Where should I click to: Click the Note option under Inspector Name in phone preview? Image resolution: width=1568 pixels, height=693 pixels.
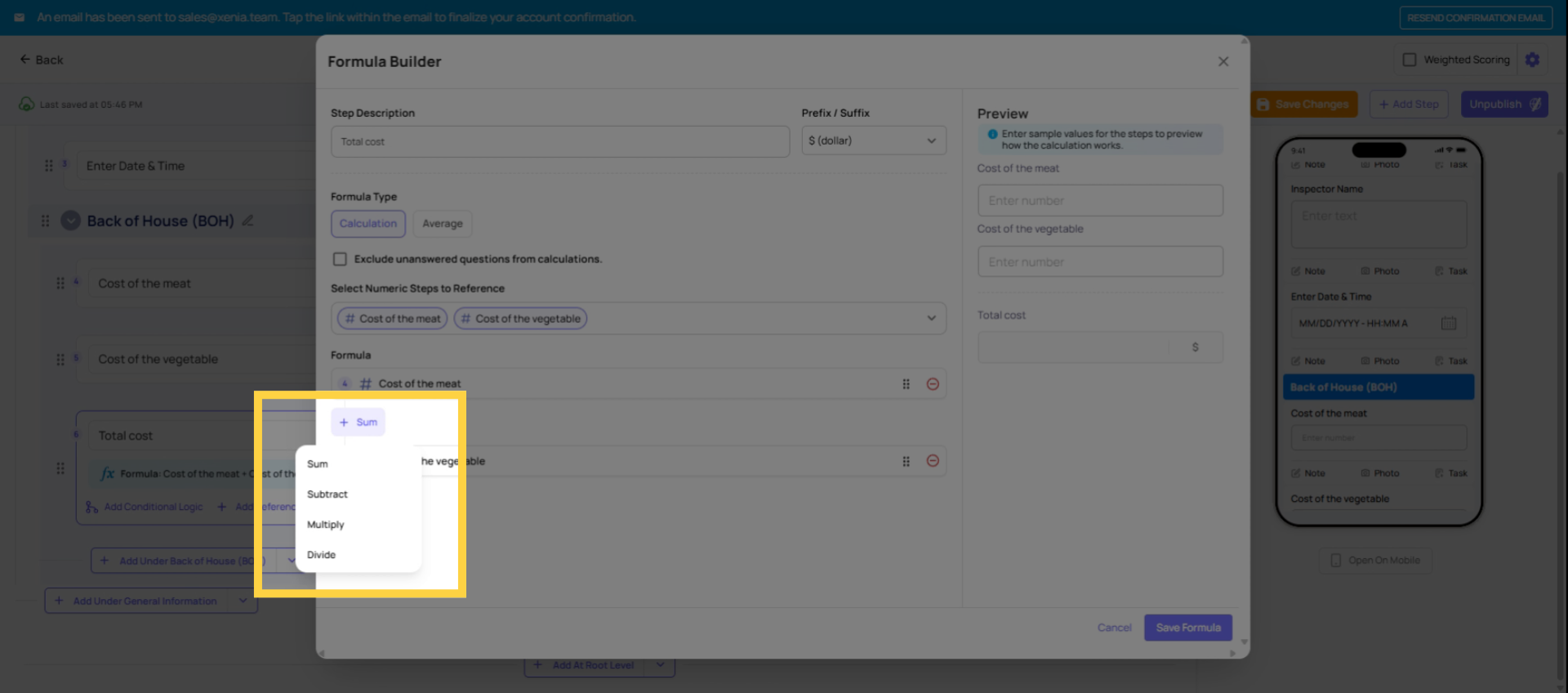(x=1308, y=271)
